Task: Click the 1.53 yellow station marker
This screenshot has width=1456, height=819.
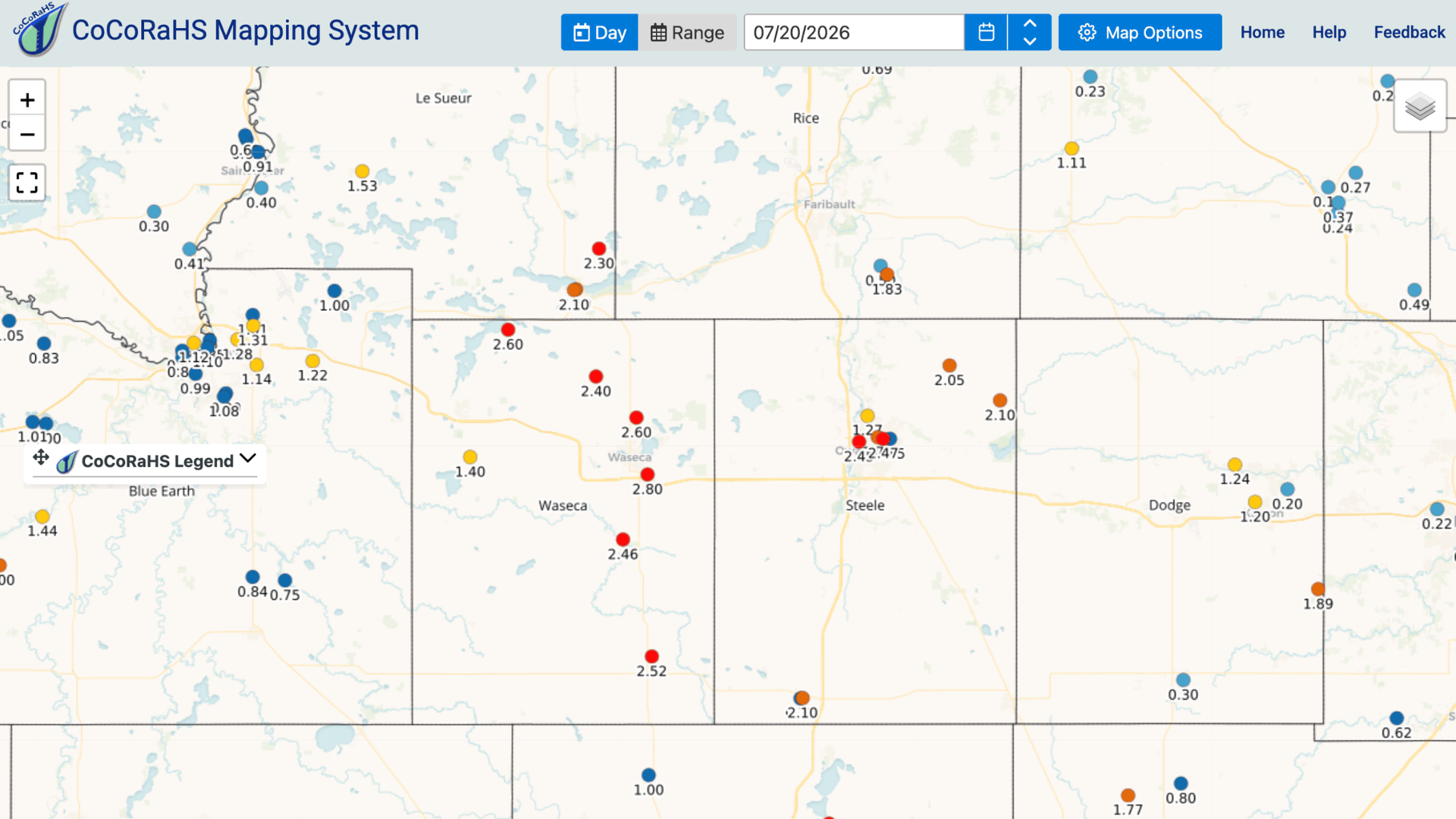Action: (362, 171)
